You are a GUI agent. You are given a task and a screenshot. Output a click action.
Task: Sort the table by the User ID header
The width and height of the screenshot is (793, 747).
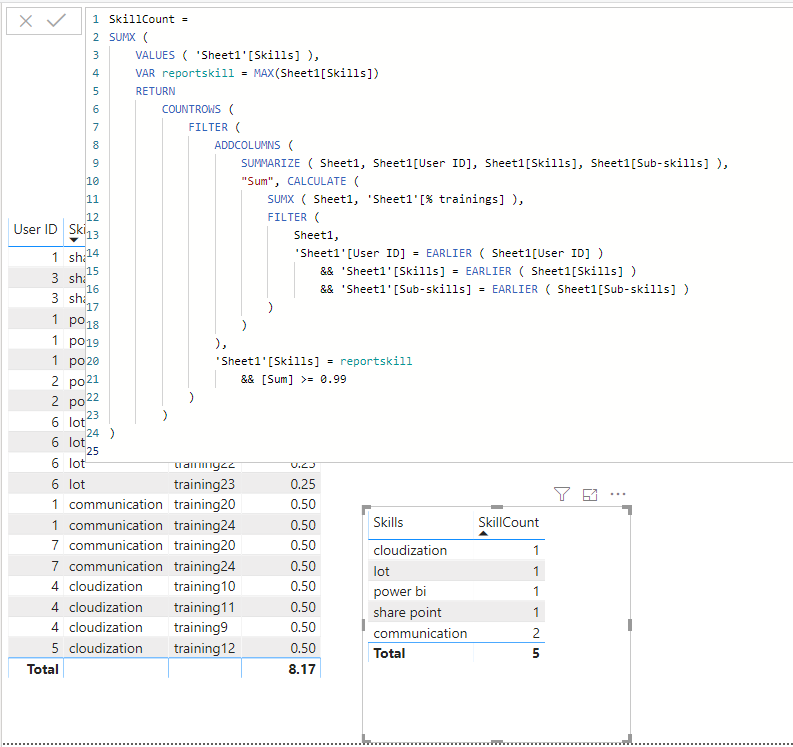pos(35,229)
